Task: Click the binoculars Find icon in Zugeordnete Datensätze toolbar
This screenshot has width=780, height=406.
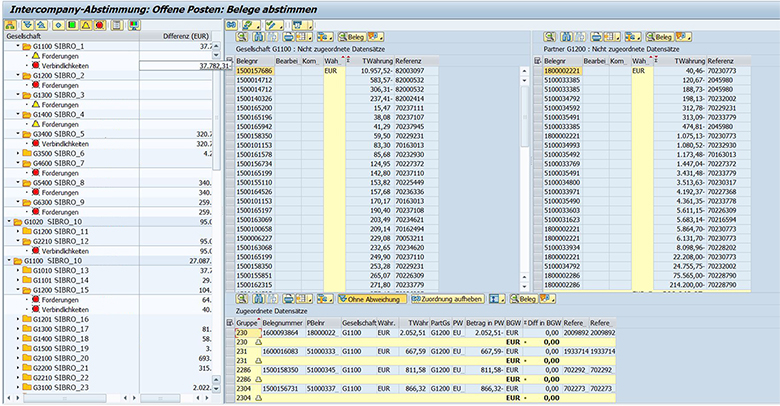Action: point(258,299)
